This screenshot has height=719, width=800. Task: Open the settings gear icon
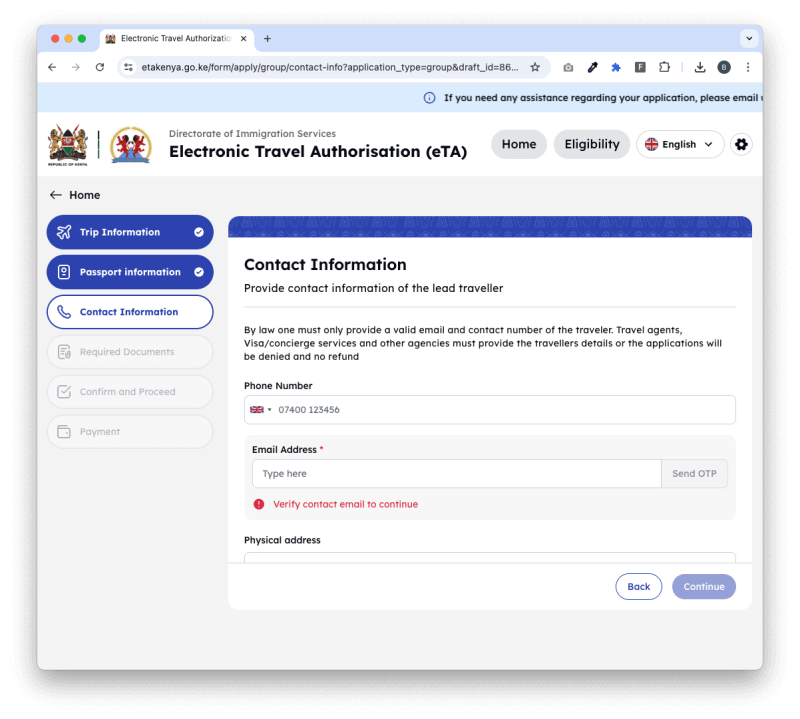tap(741, 144)
